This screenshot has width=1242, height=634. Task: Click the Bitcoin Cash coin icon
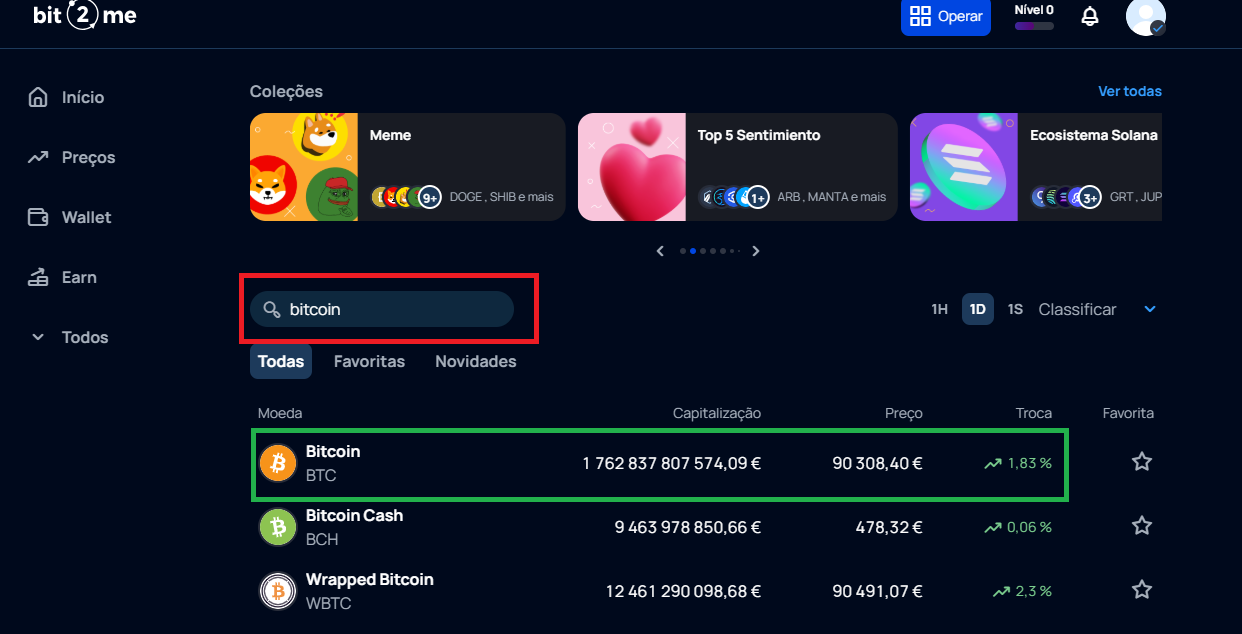click(278, 527)
